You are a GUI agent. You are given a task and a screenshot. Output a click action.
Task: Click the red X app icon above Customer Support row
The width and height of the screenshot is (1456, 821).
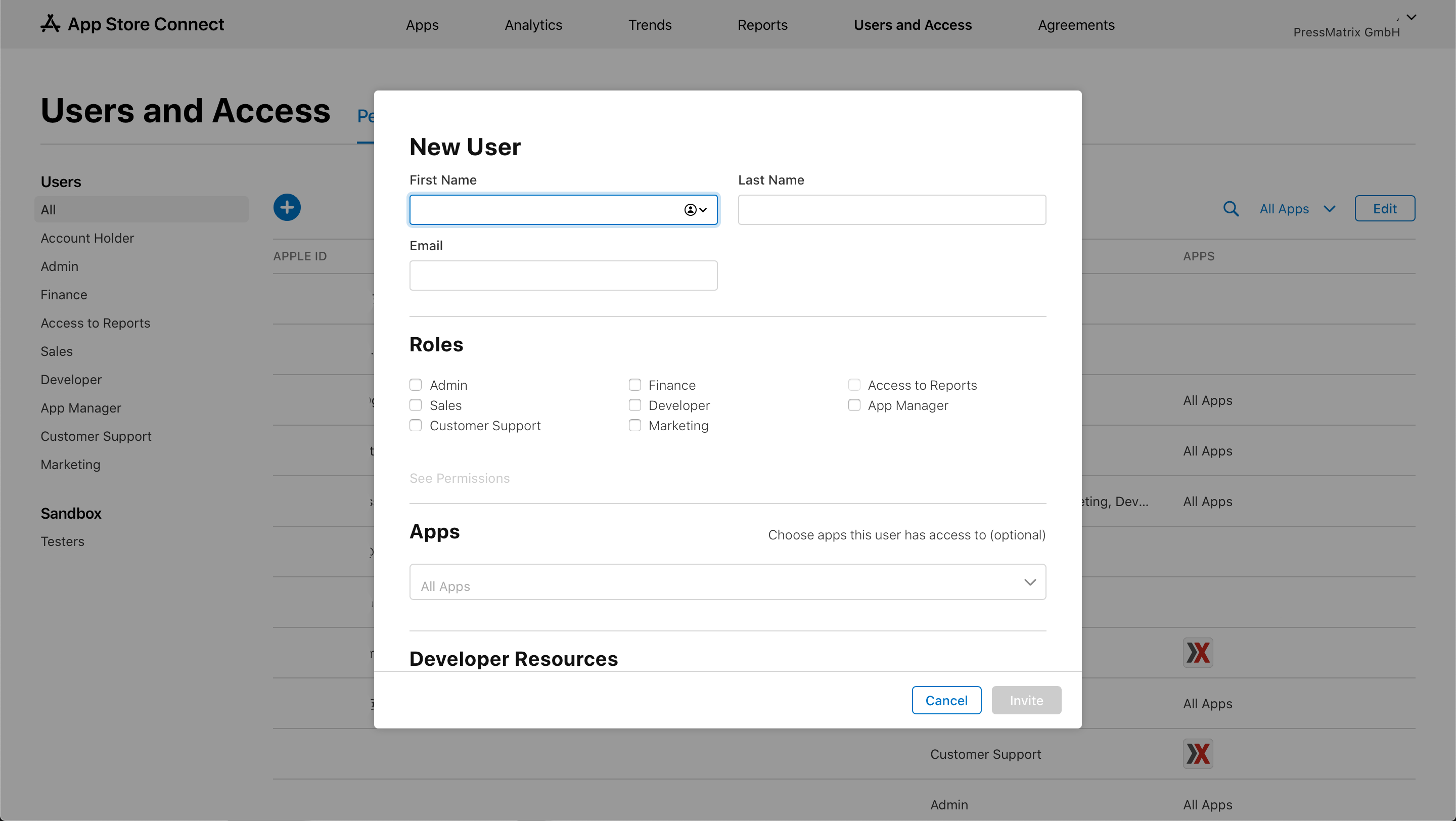pos(1198,653)
